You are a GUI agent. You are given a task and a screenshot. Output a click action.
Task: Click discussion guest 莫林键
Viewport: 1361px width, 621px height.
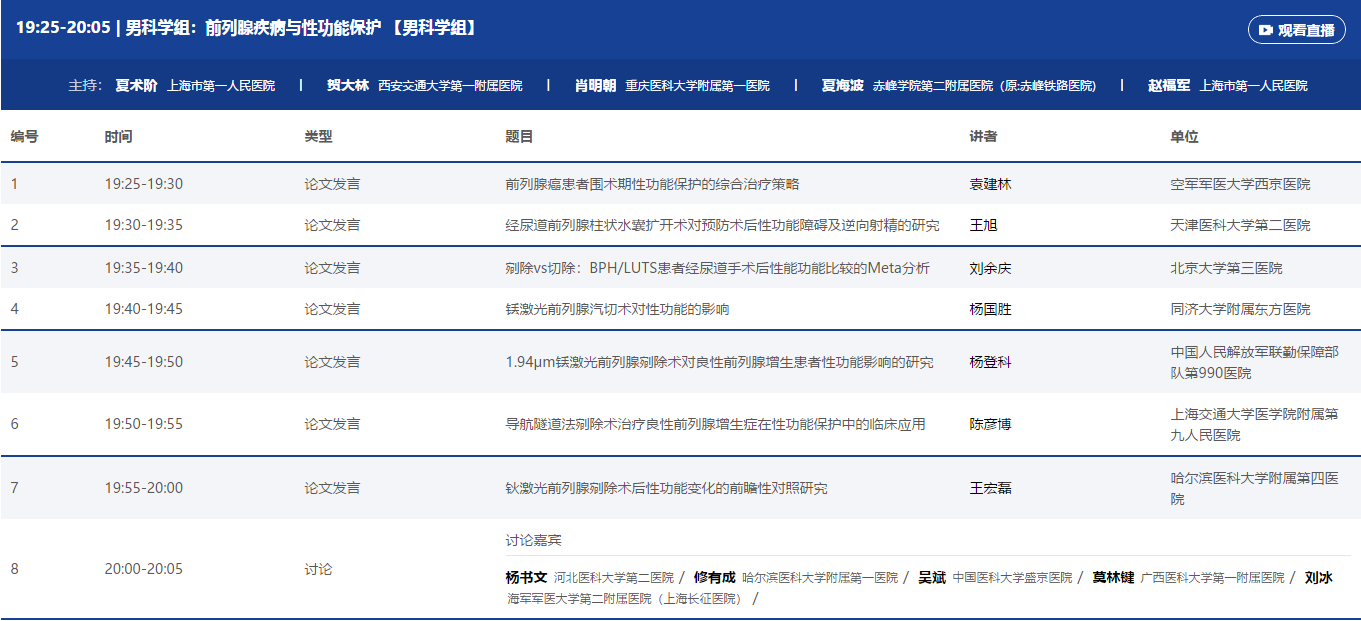click(x=1113, y=578)
